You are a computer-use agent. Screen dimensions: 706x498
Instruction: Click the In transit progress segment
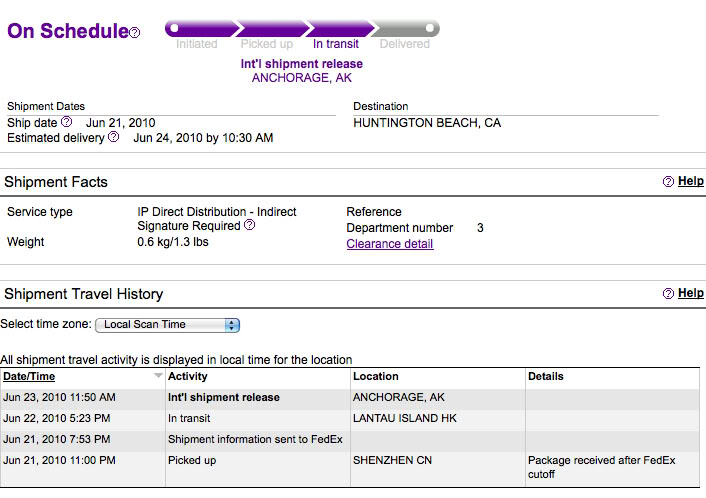[x=338, y=28]
